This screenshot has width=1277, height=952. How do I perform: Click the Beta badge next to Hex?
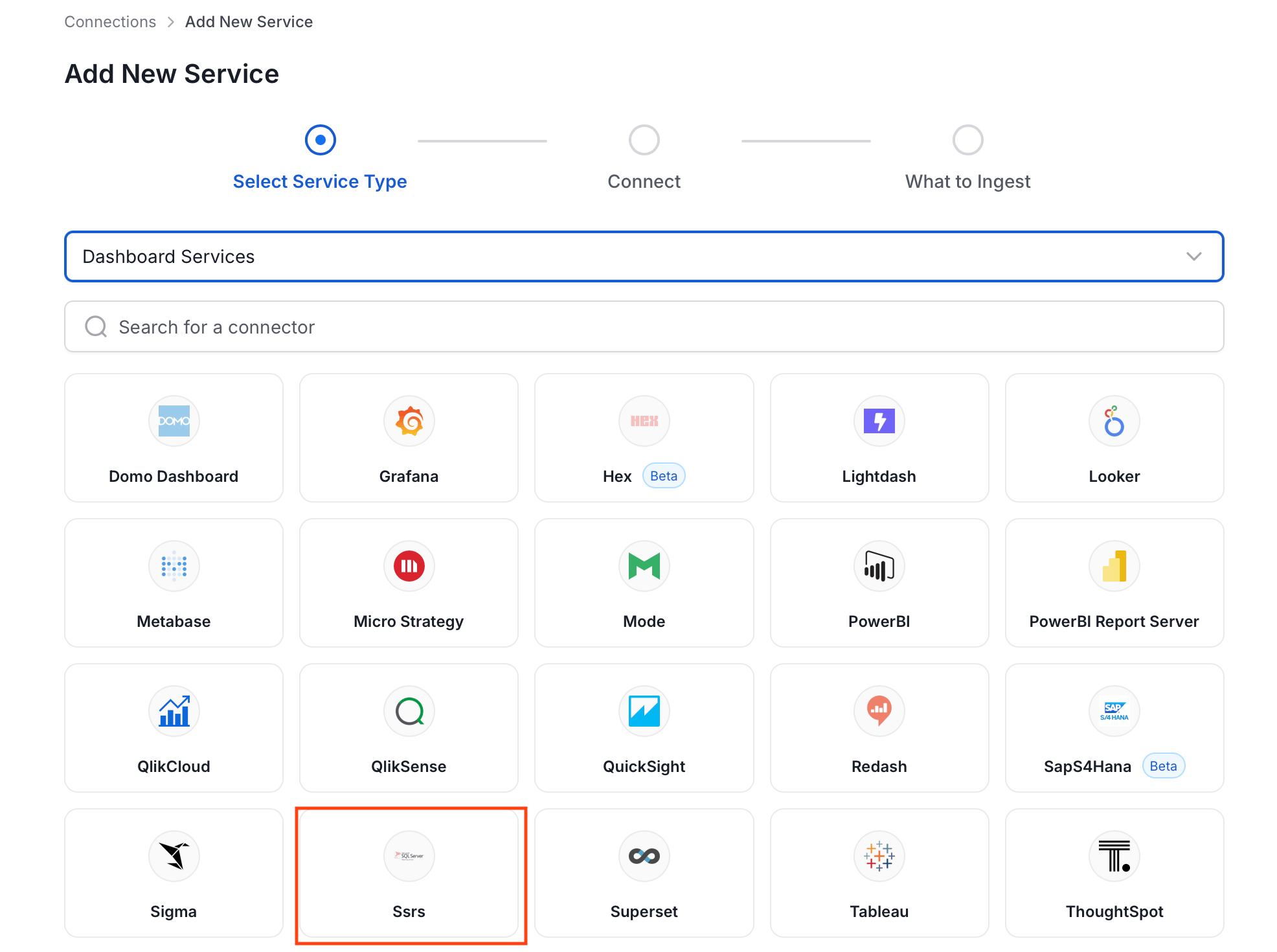pos(664,476)
